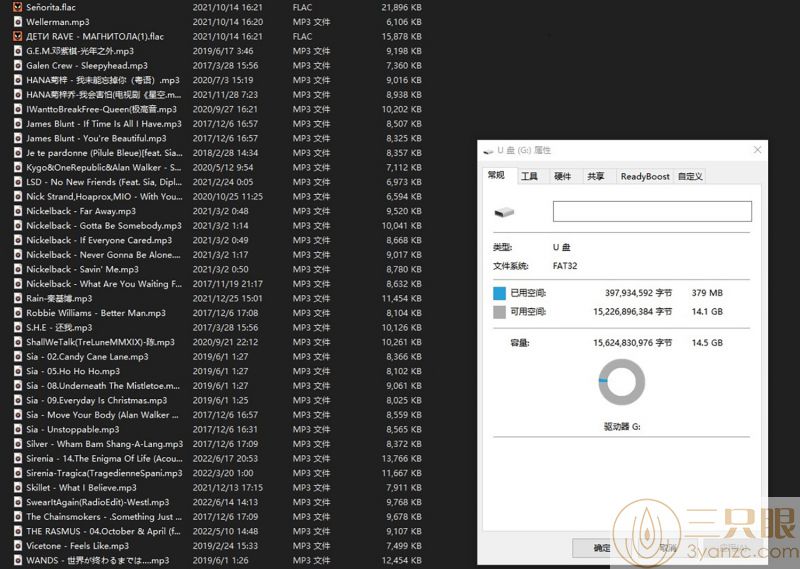Screen dimensions: 800x569
Task: Open the 工具 tab
Action: [x=529, y=176]
